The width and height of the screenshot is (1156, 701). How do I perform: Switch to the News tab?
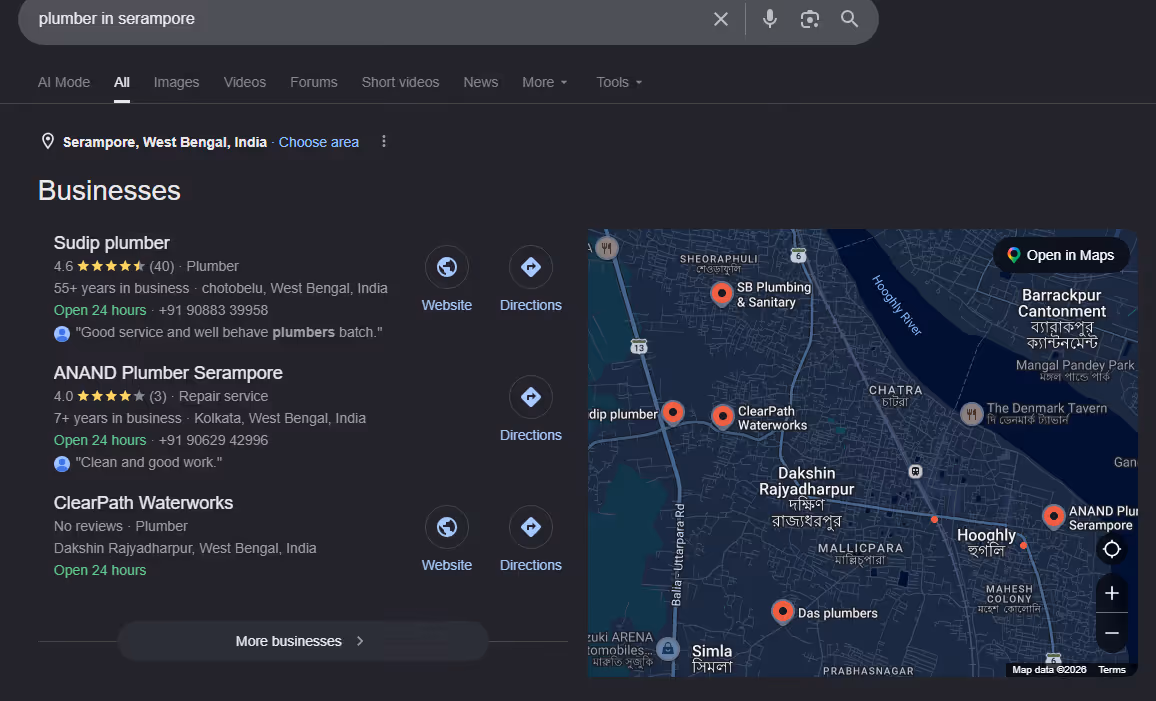pyautogui.click(x=481, y=83)
